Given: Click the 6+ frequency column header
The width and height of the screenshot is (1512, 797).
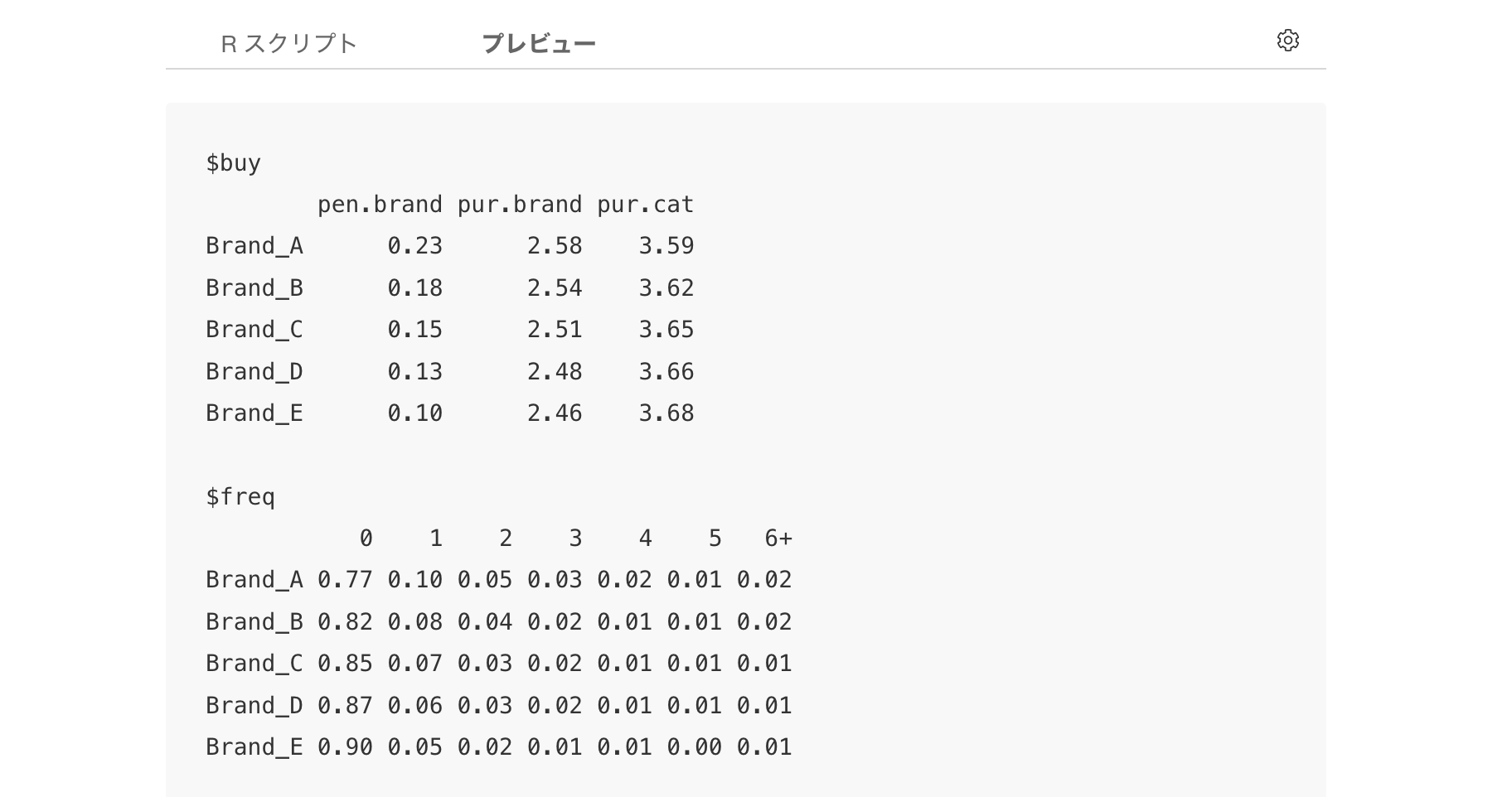Looking at the screenshot, I should [x=778, y=539].
